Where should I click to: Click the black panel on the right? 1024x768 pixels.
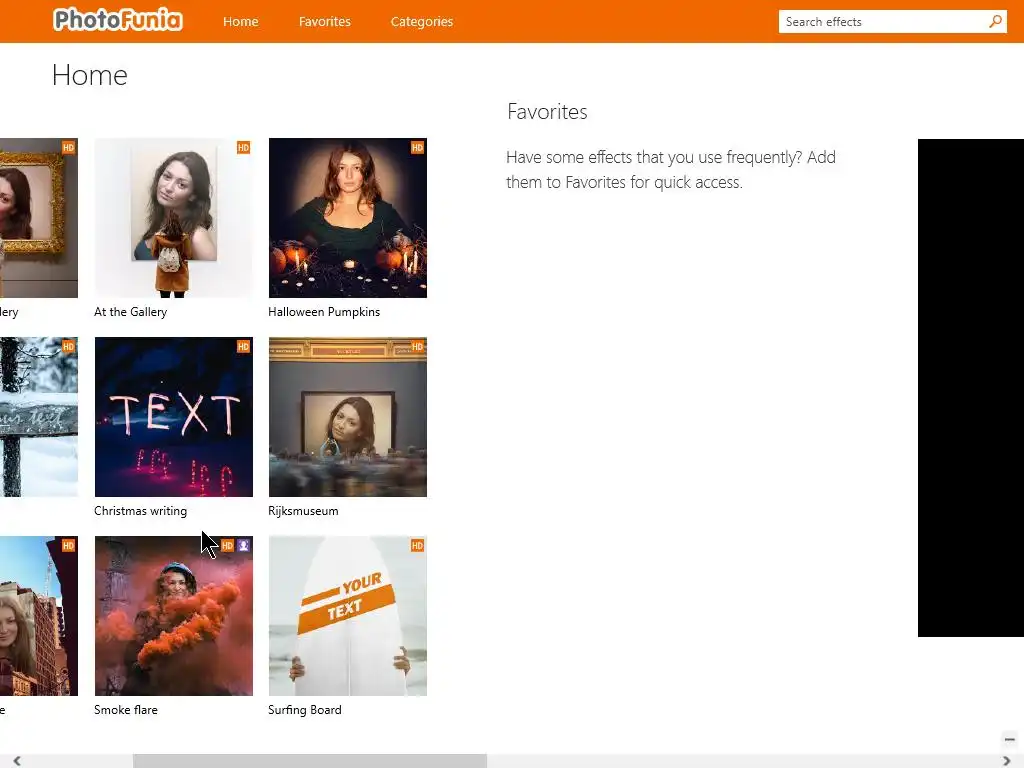[970, 387]
